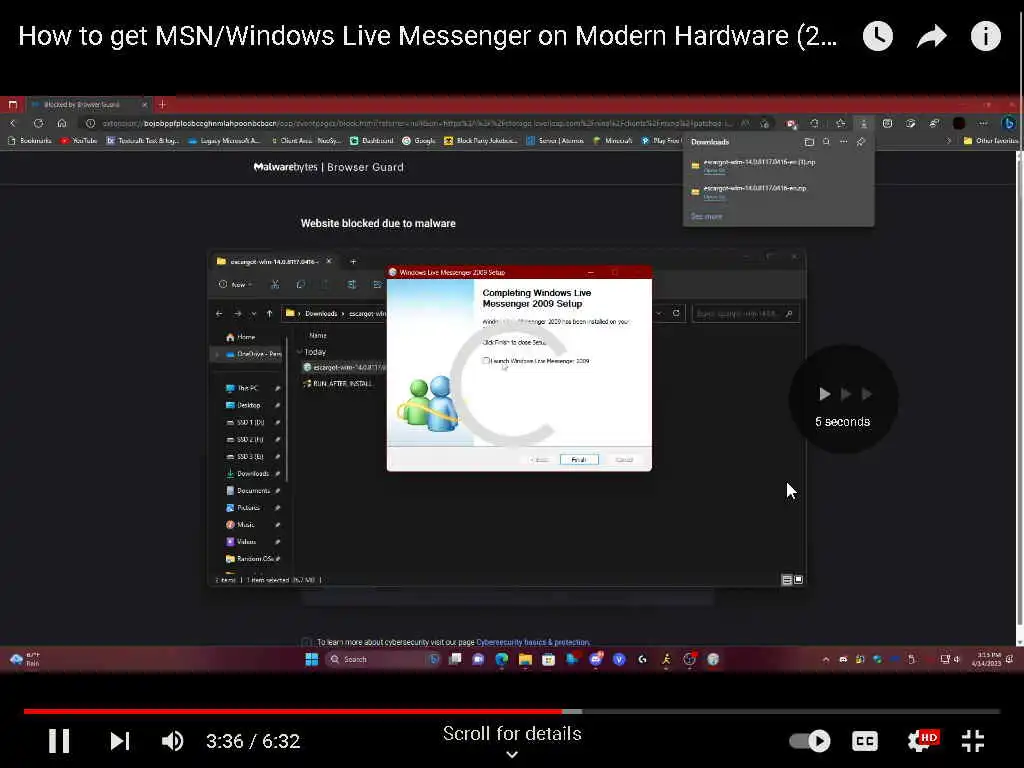Screen dimensions: 1024x768
Task: Toggle the autoplay switch
Action: [x=810, y=741]
